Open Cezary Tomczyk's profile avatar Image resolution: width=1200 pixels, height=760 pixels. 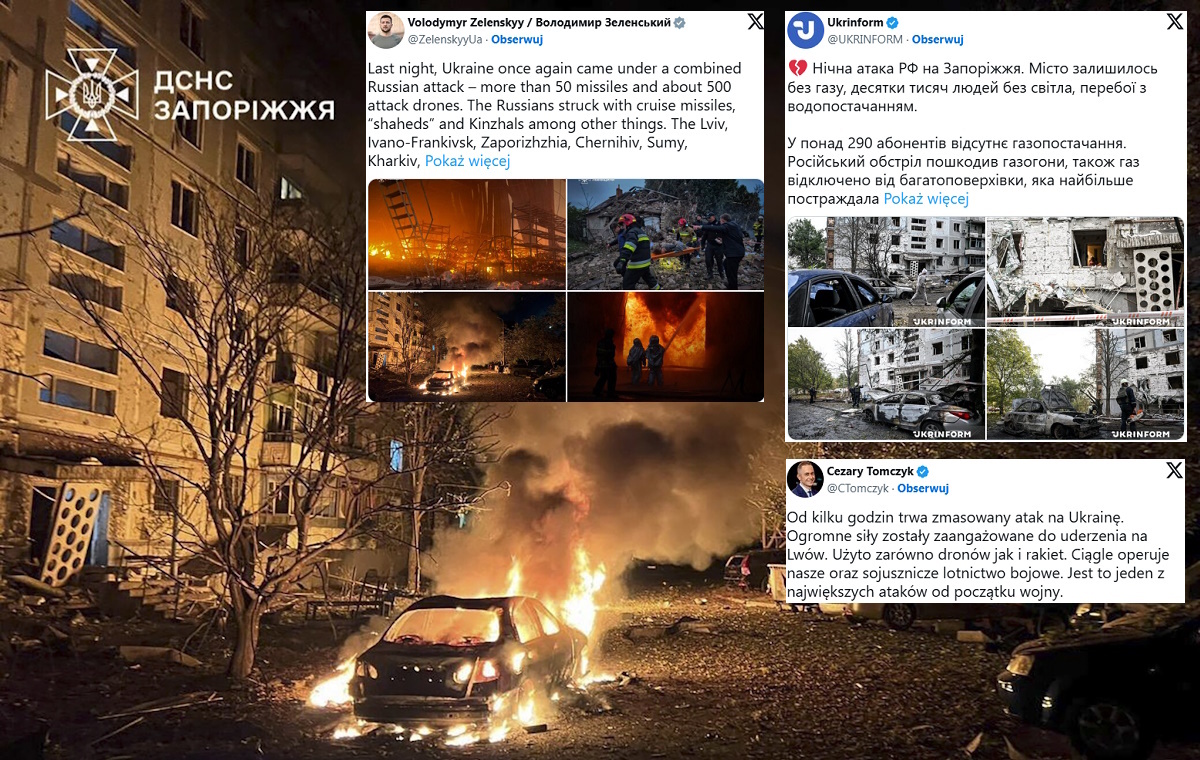point(805,479)
